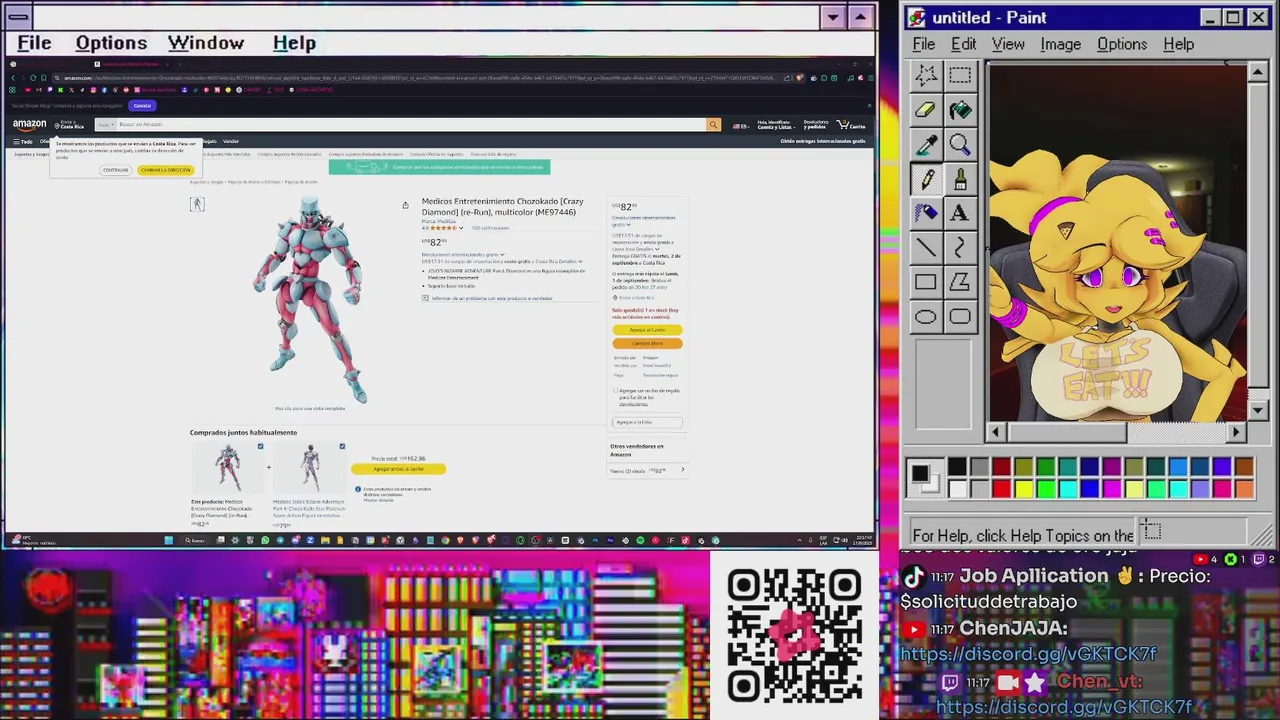
Task: Pick the Fill With Color bucket tool
Action: 960,110
